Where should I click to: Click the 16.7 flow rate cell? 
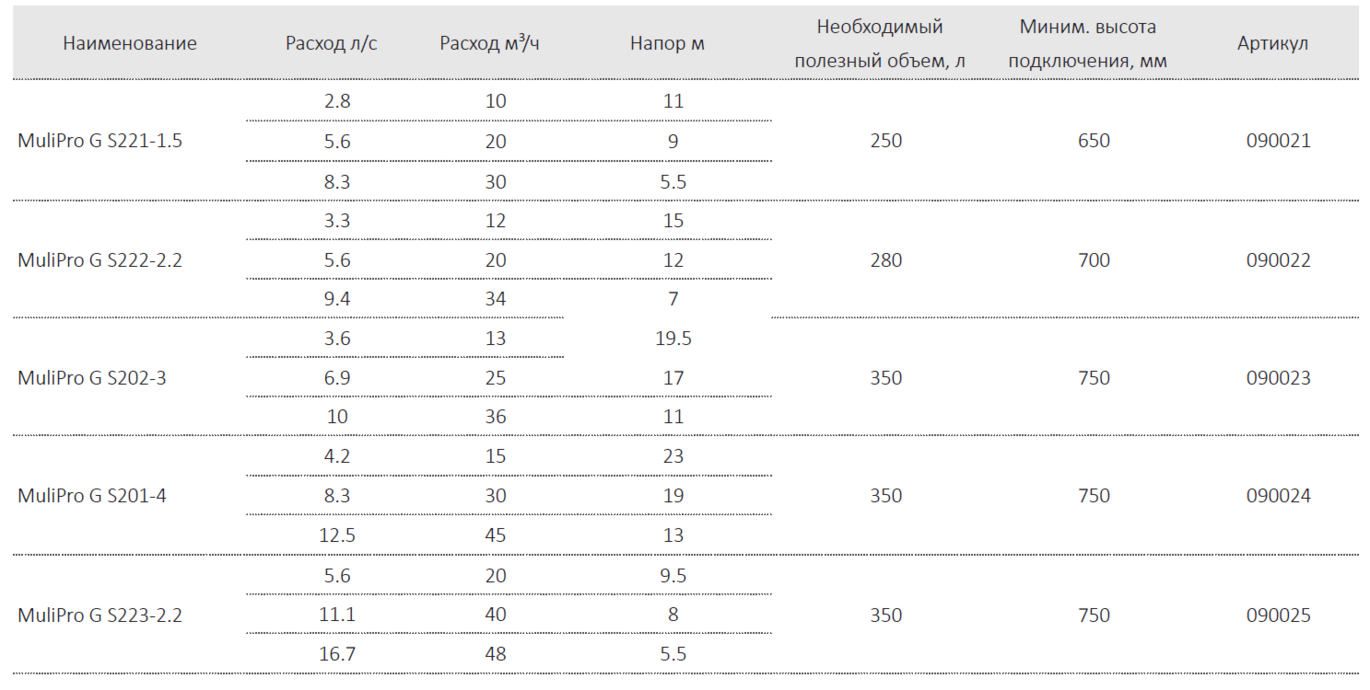tap(337, 655)
